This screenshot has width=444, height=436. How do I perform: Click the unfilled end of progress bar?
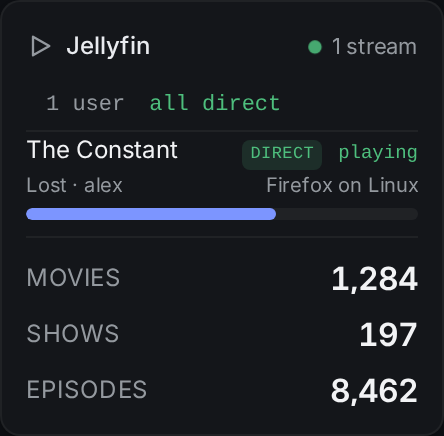tap(347, 214)
